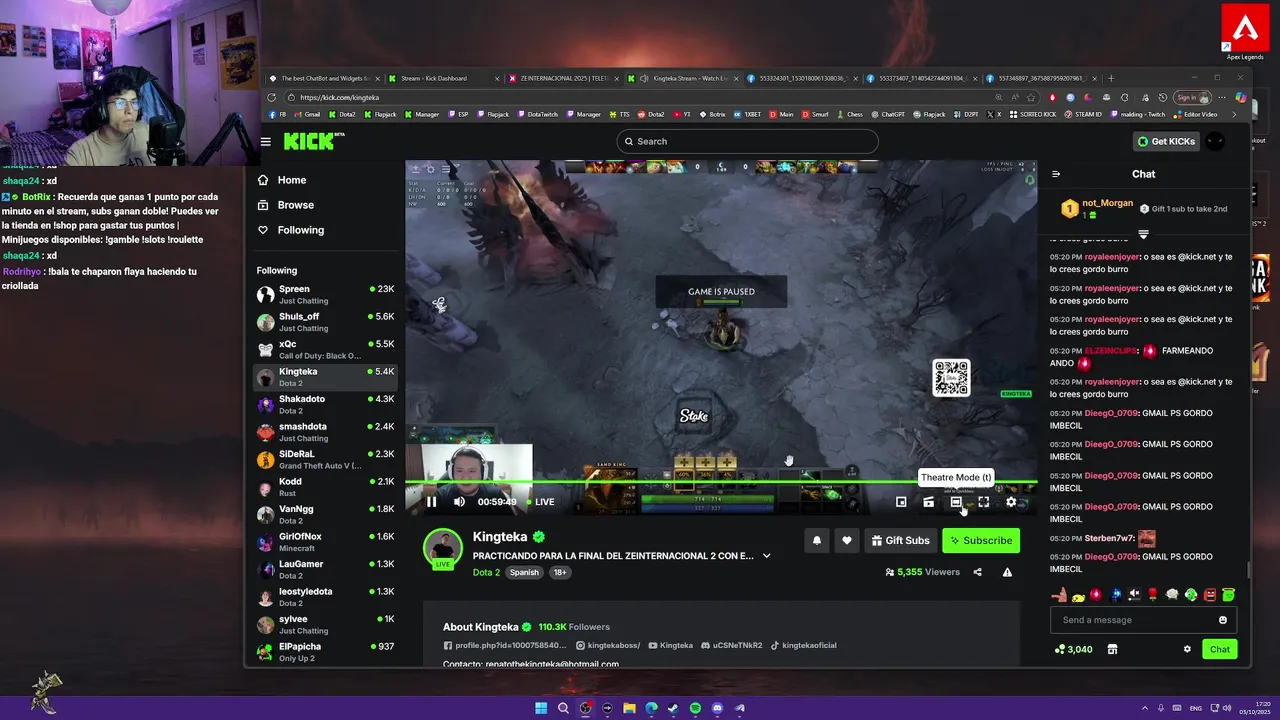The image size is (1280, 720).
Task: Open the player settings gear
Action: pyautogui.click(x=1011, y=502)
